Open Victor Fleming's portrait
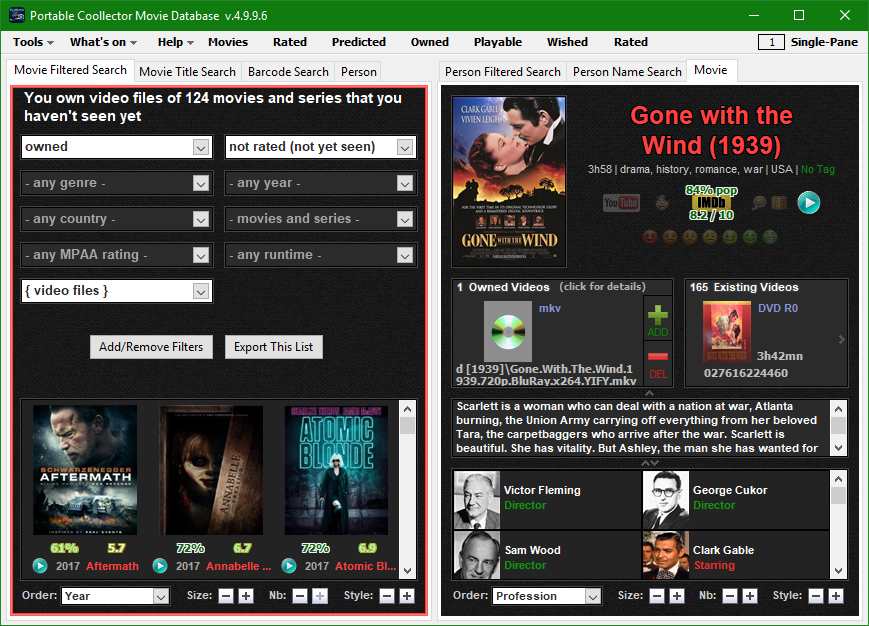869x626 pixels. tap(477, 500)
